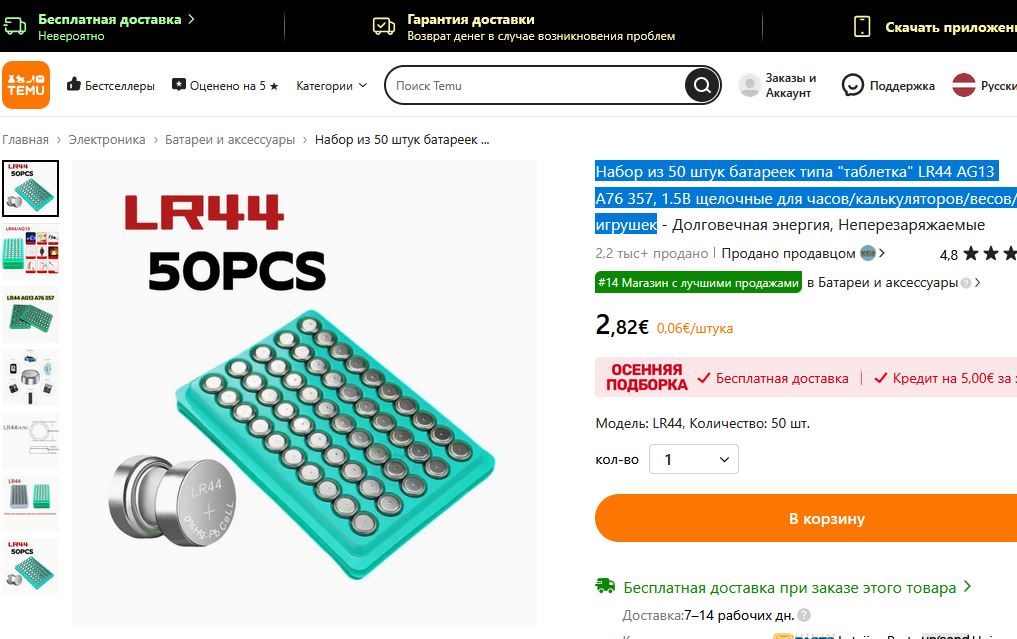Viewport: 1017px width, 639px height.
Task: Open Оценено на 5★ menu item
Action: click(225, 86)
